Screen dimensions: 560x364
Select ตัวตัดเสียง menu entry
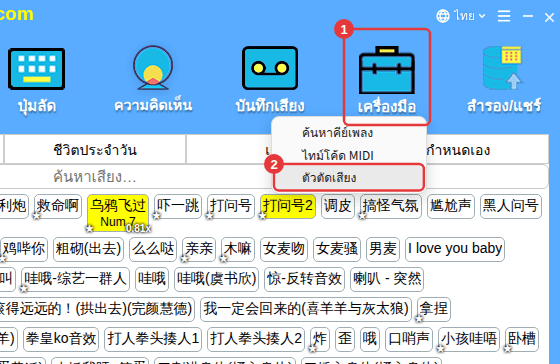pos(349,177)
